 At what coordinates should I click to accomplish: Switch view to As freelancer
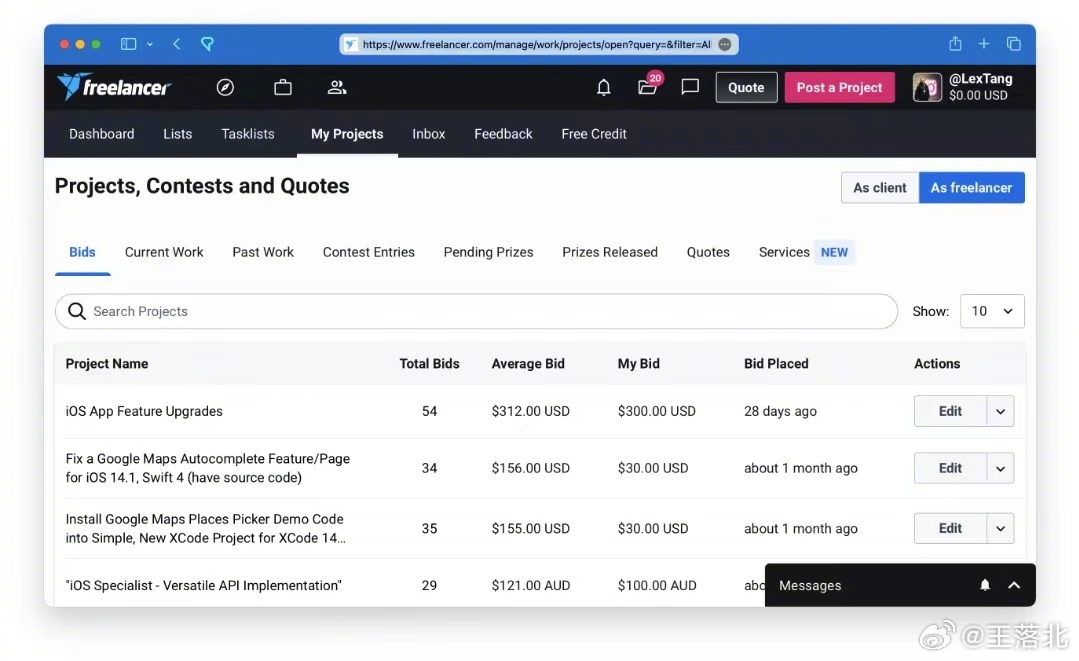(972, 188)
